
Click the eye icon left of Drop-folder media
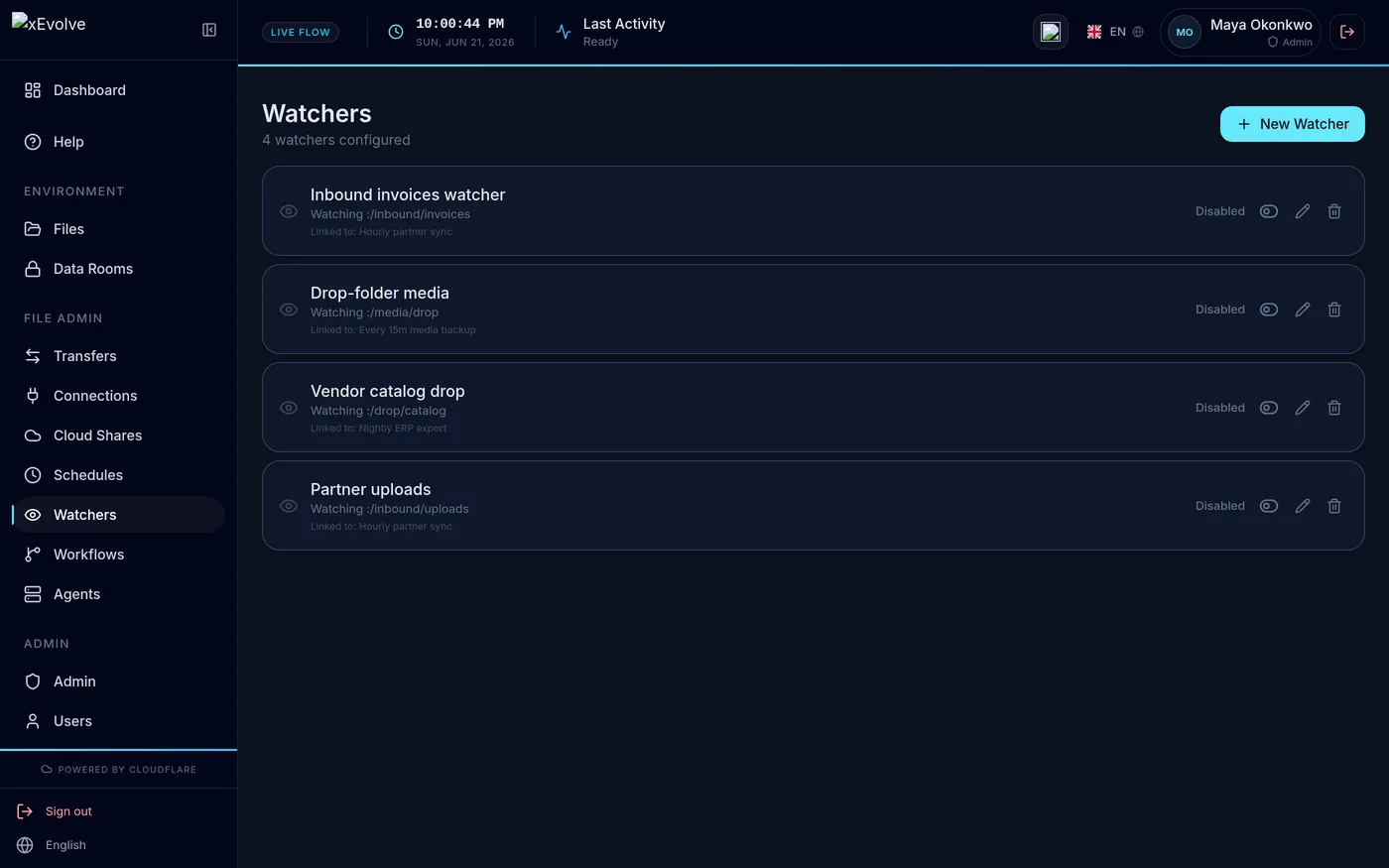(289, 310)
